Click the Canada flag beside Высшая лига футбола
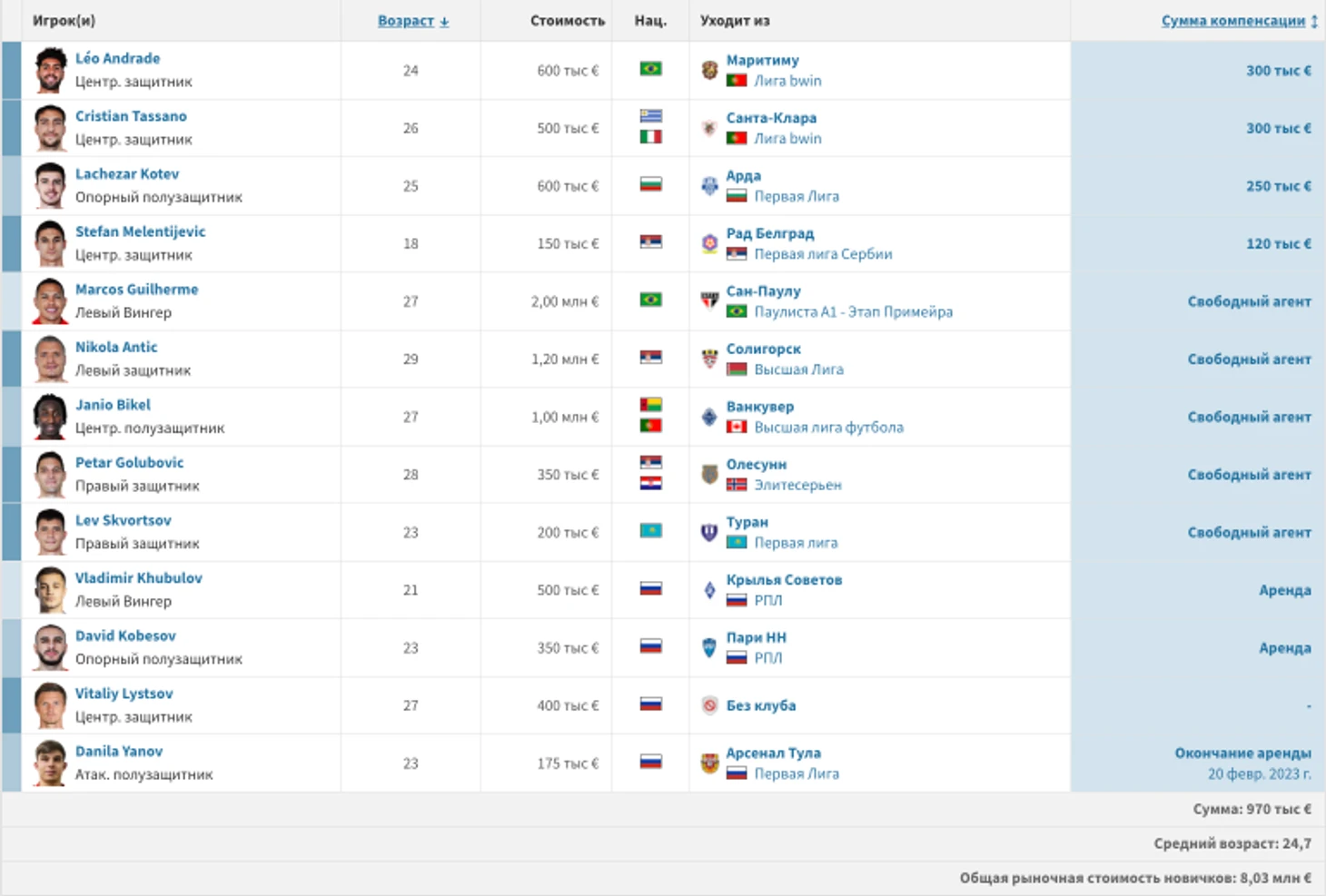 pyautogui.click(x=737, y=427)
